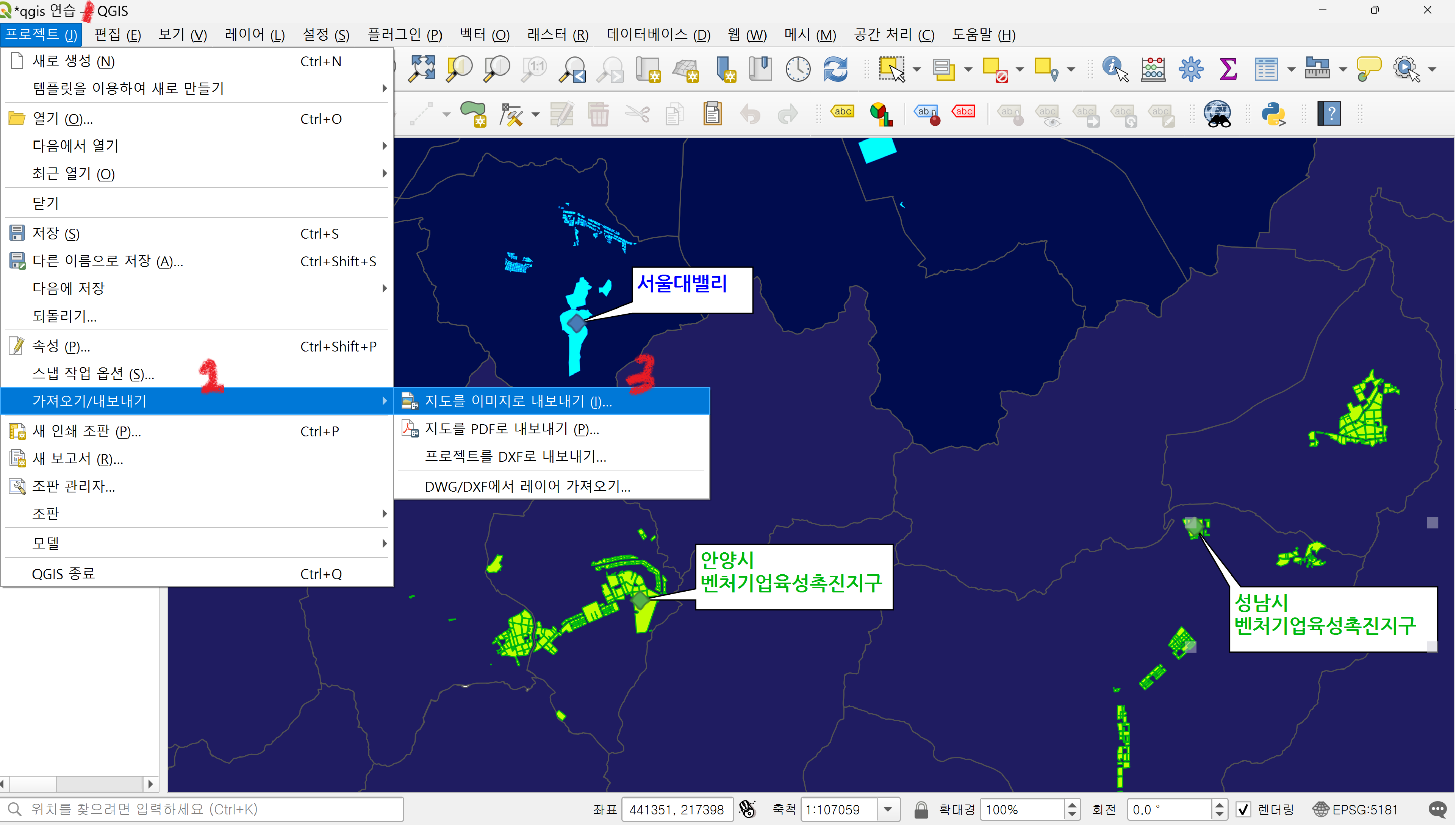Open the log messages speech bubble

(1438, 809)
